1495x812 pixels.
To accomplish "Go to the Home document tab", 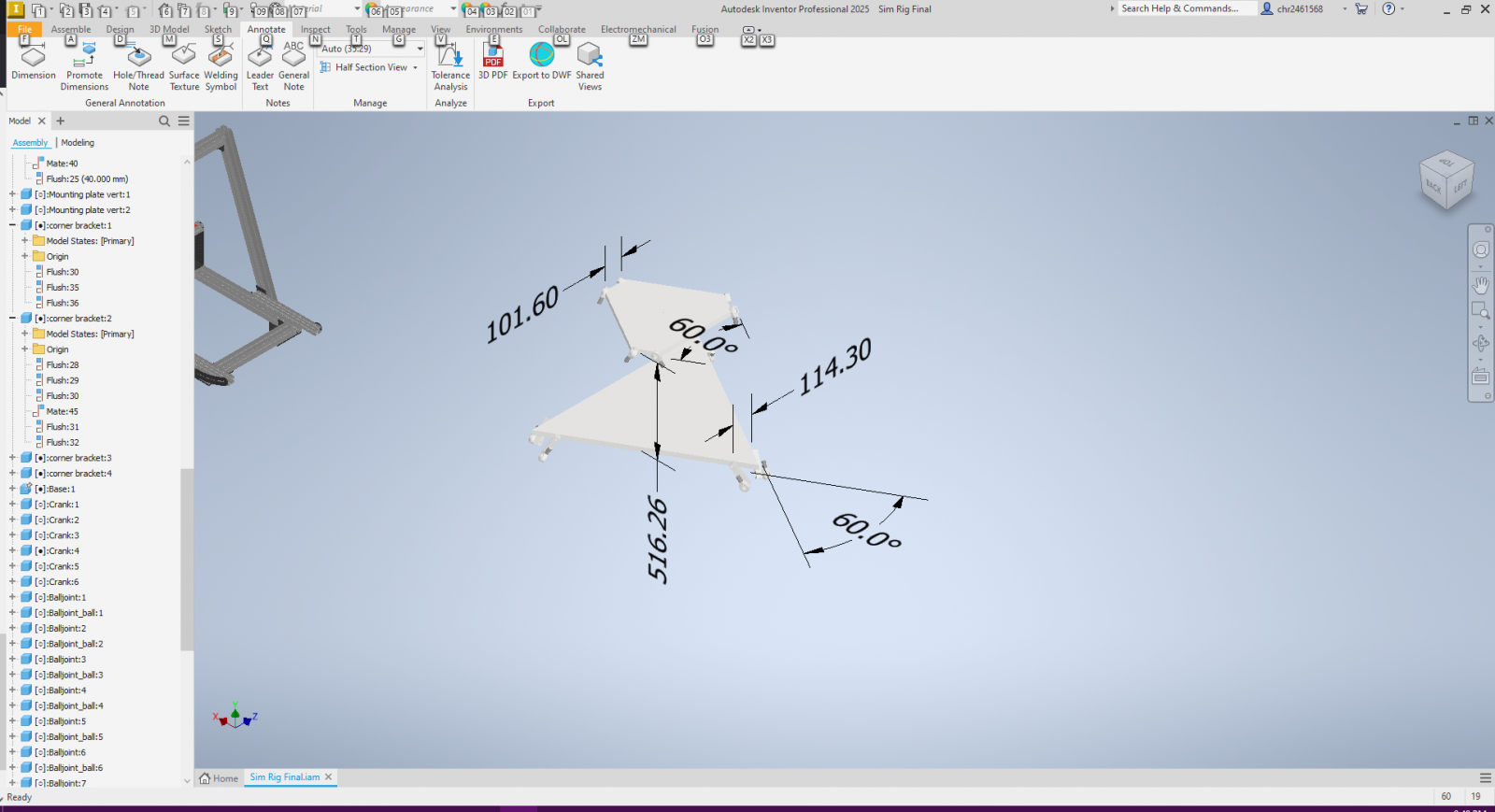I will tap(221, 777).
